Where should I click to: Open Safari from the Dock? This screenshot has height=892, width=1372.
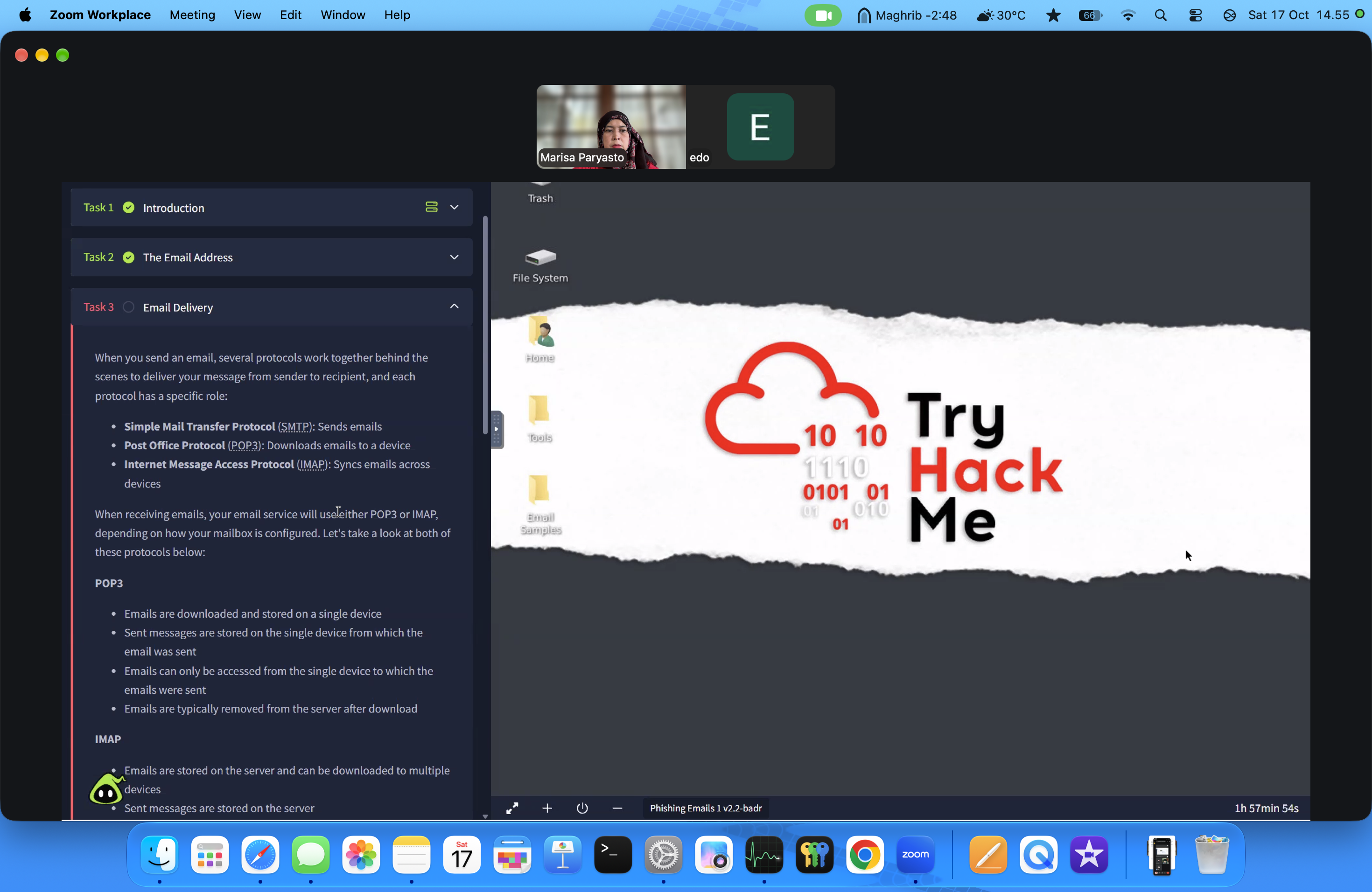pos(260,855)
